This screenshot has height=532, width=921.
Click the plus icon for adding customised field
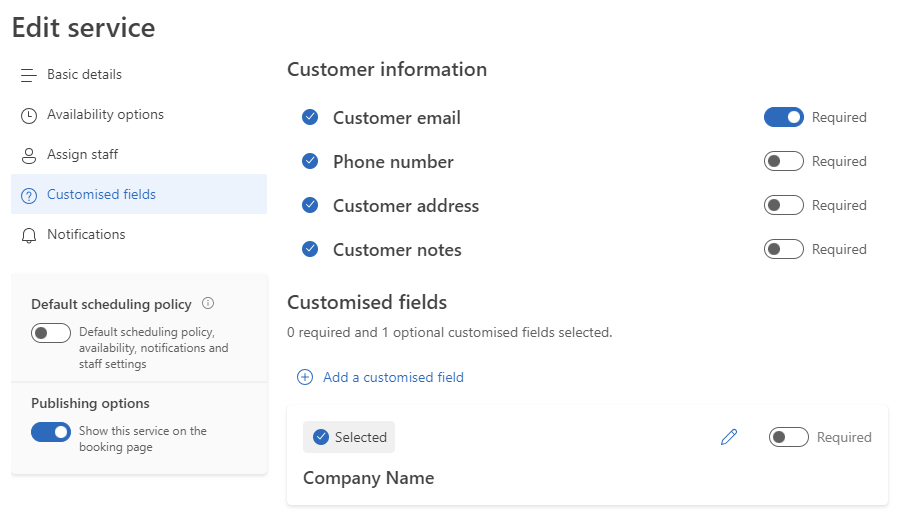point(305,377)
